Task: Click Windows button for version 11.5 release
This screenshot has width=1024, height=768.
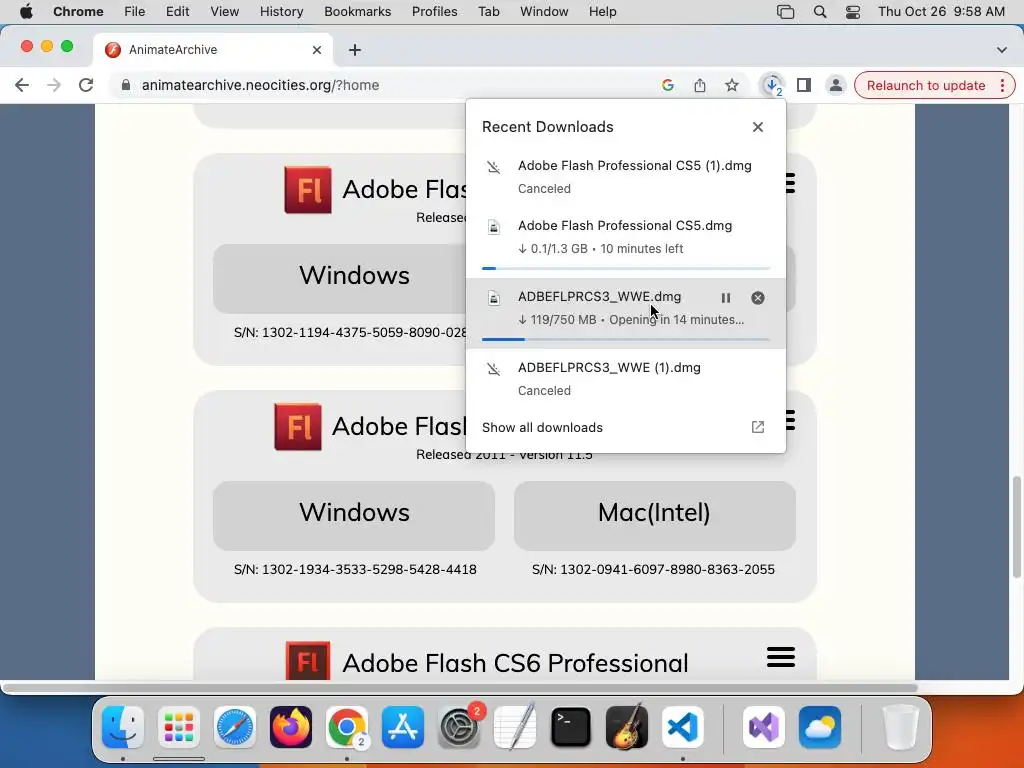Action: coord(354,515)
